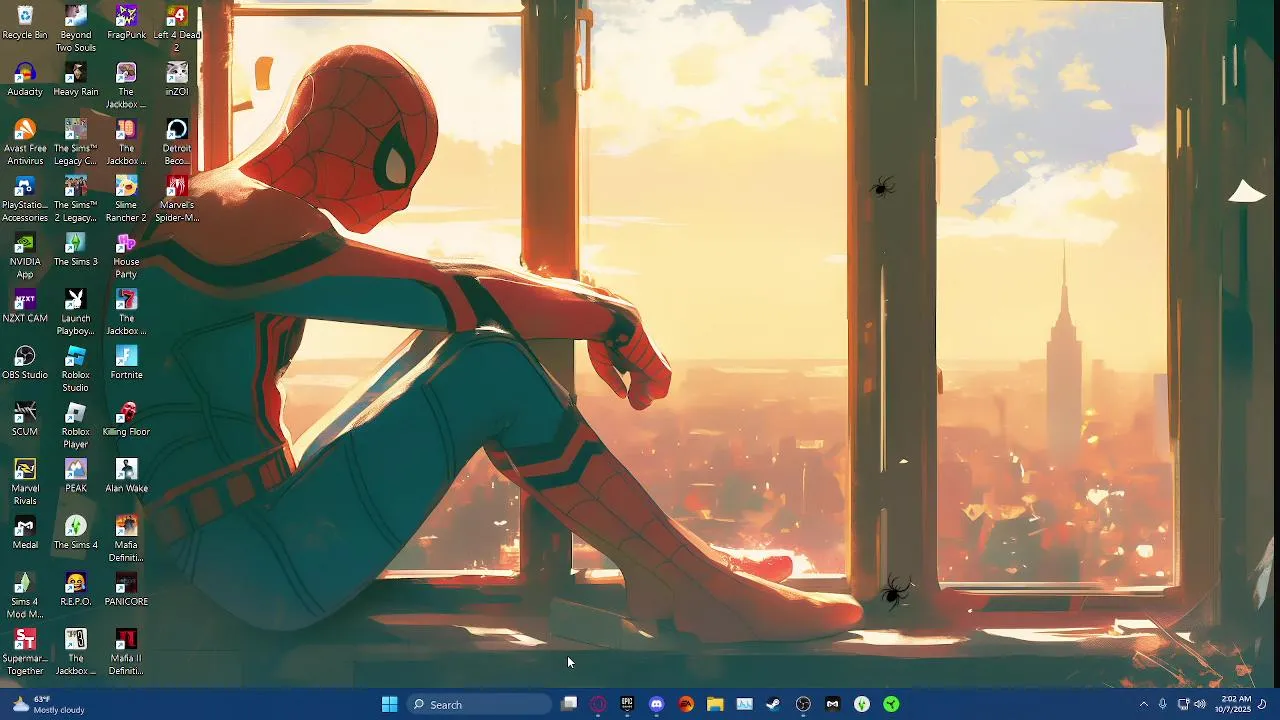
Task: Click the taskbar Search box
Action: click(x=479, y=704)
